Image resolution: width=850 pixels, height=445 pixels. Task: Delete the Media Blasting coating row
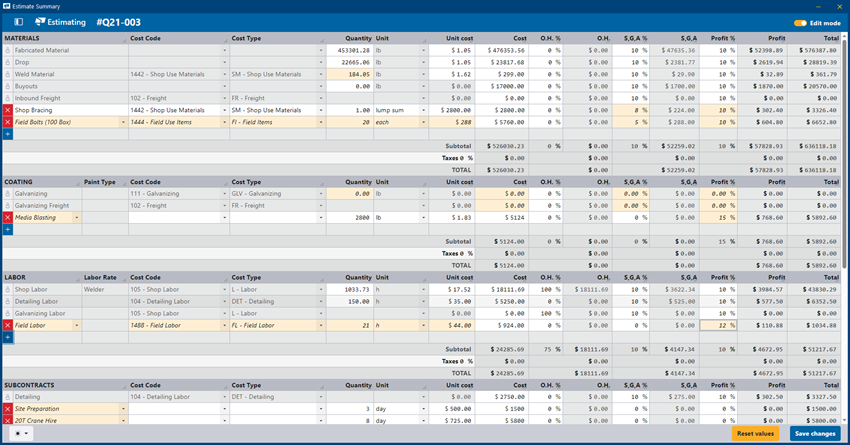point(7,217)
